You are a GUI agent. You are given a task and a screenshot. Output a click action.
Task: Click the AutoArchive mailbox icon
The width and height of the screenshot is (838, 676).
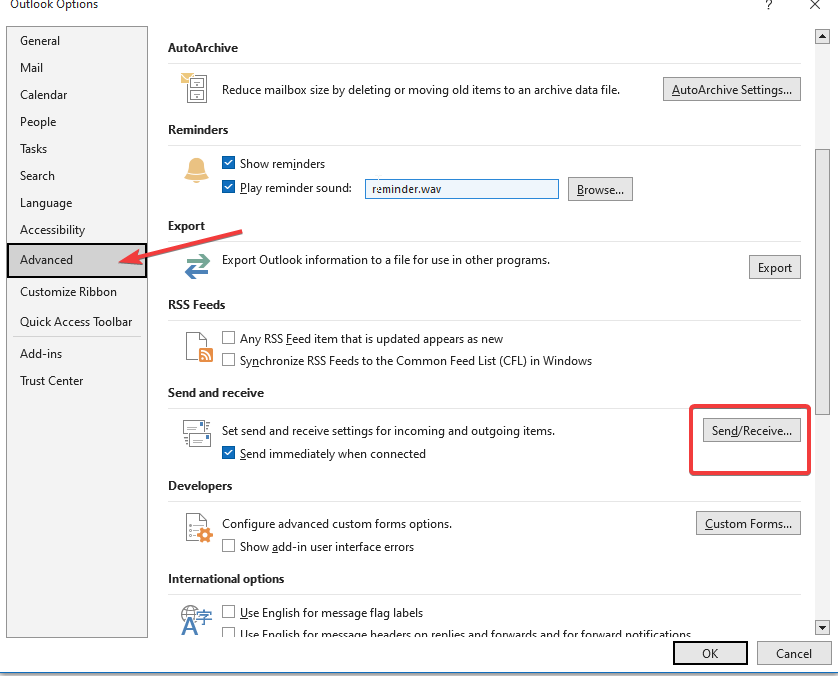195,89
